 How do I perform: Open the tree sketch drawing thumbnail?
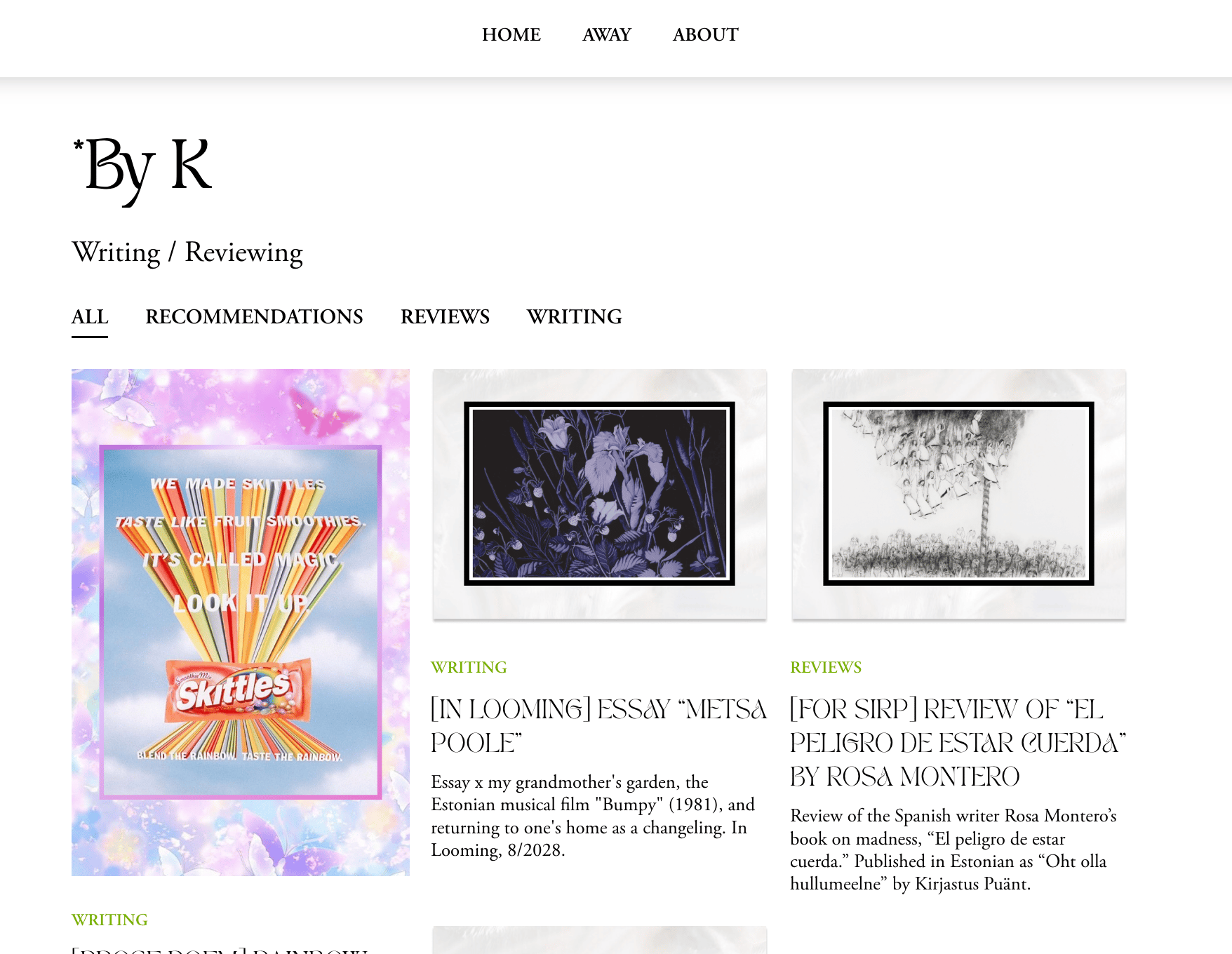[959, 495]
